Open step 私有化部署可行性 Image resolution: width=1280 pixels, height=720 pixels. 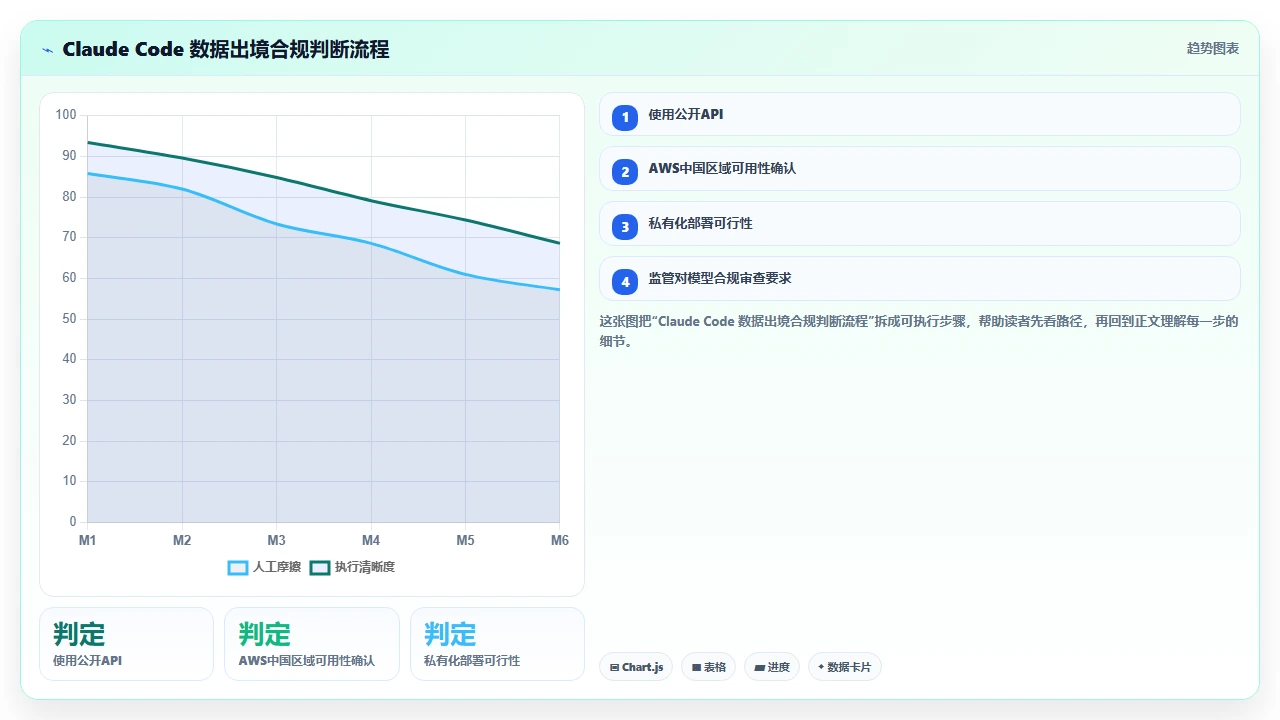pyautogui.click(x=920, y=224)
